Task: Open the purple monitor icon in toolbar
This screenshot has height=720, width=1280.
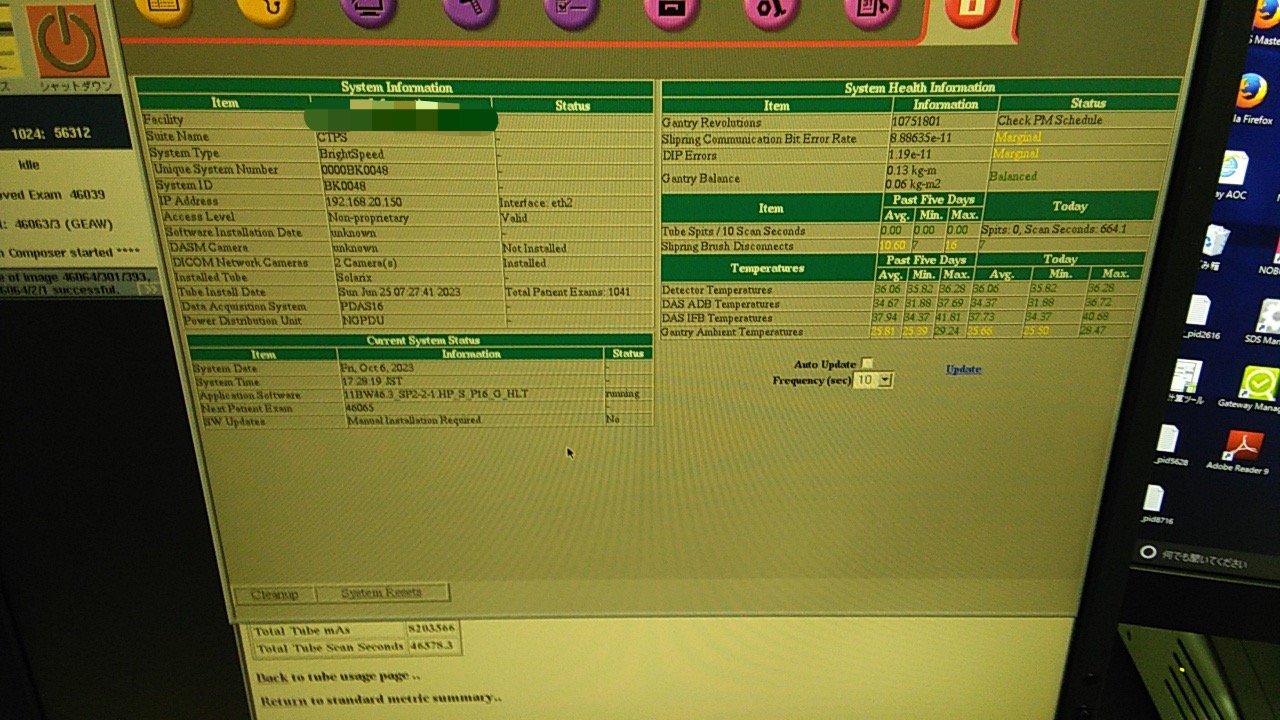Action: (368, 8)
